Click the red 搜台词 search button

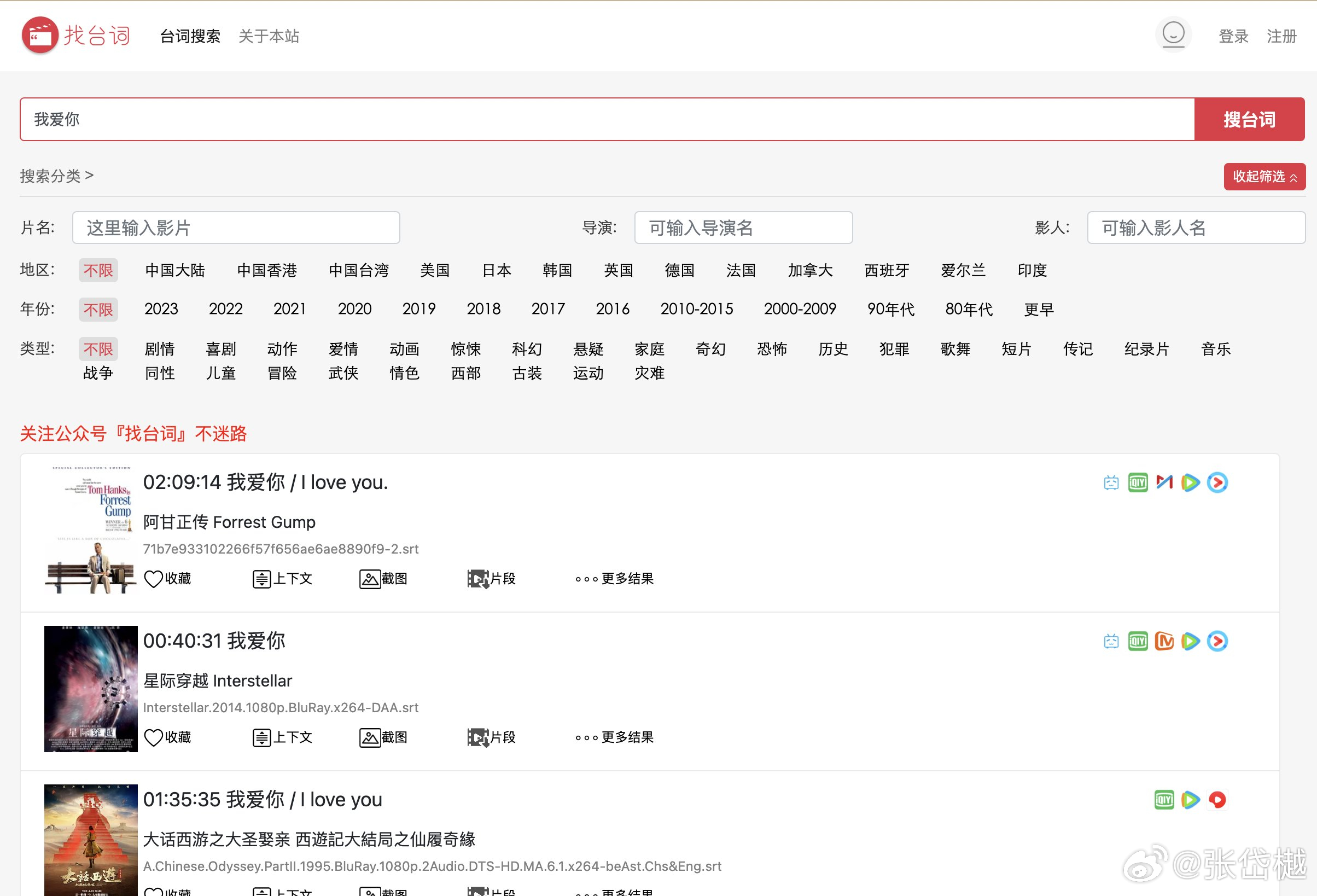[1249, 120]
